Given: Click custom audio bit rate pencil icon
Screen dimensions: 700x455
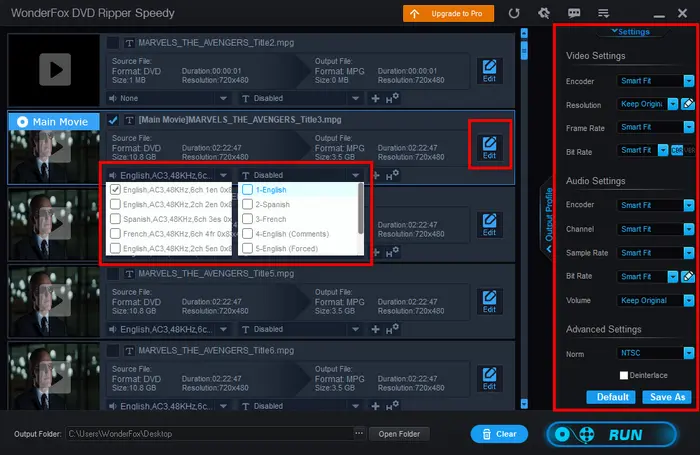Looking at the screenshot, I should 688,276.
